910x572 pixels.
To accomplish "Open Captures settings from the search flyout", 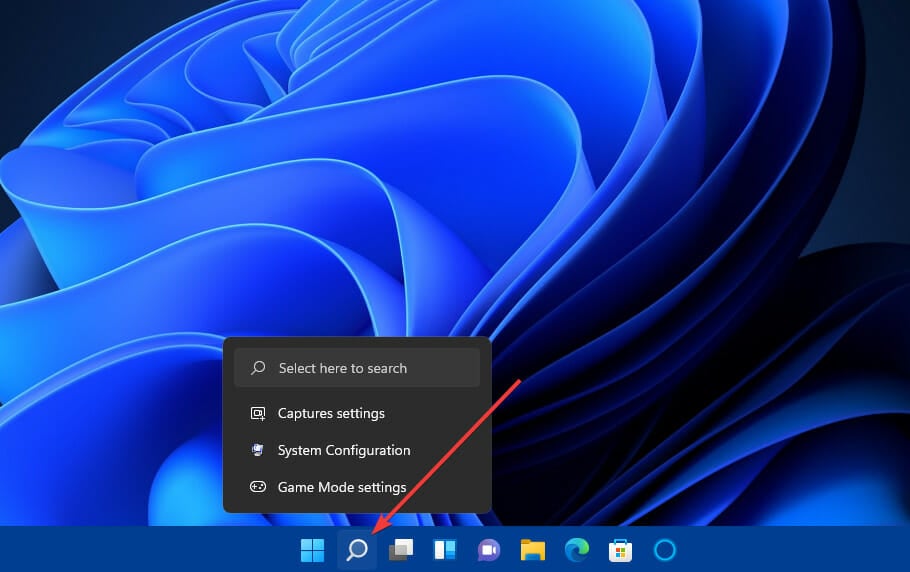I will [x=357, y=413].
